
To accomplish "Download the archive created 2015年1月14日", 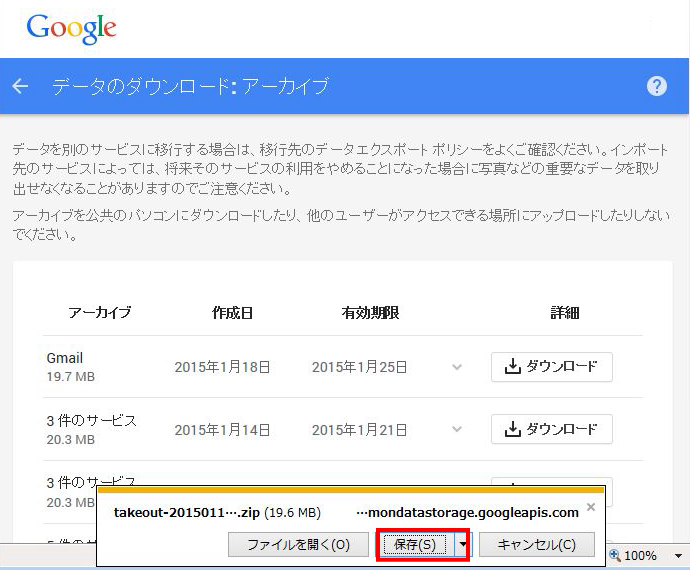I will (551, 429).
